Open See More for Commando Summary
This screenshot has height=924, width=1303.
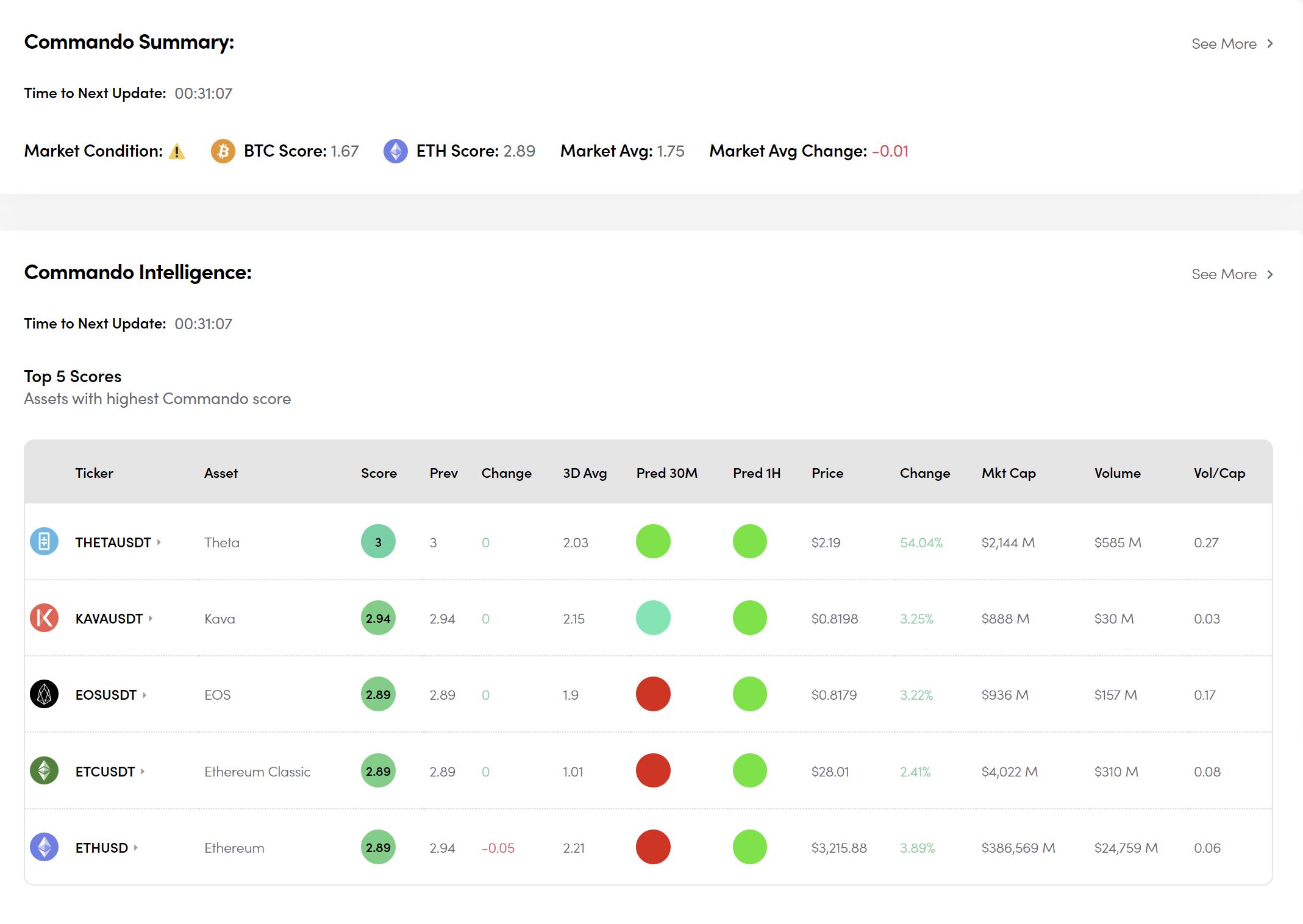point(1232,44)
